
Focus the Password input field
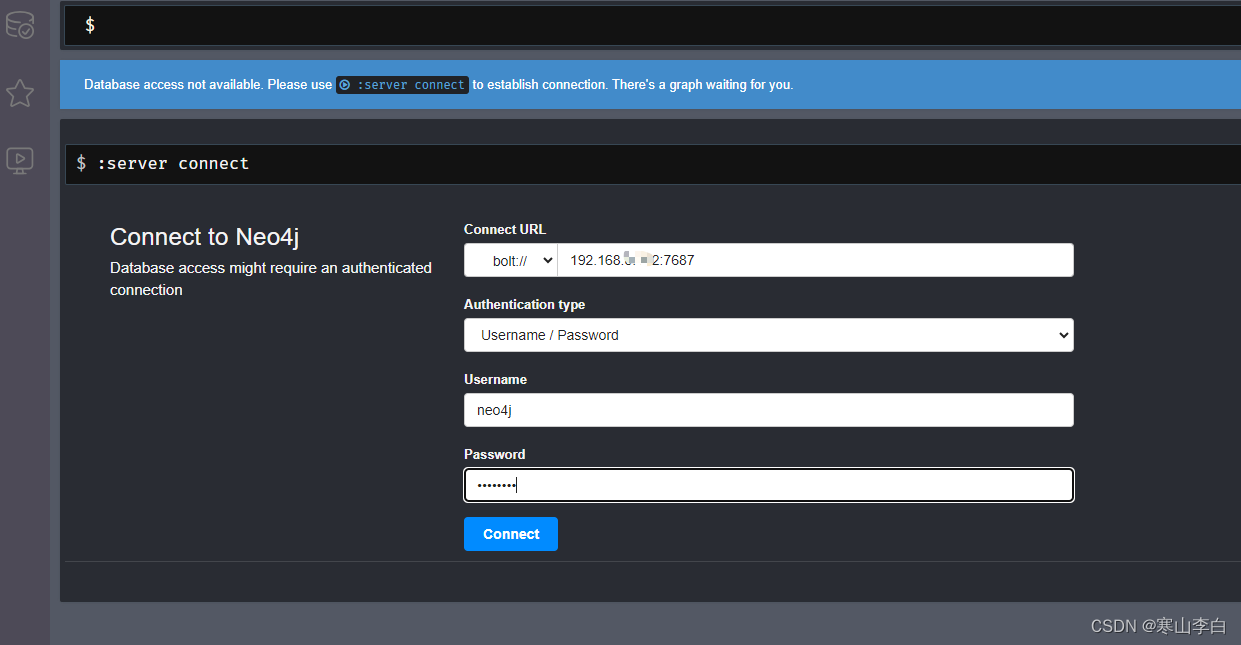click(768, 485)
